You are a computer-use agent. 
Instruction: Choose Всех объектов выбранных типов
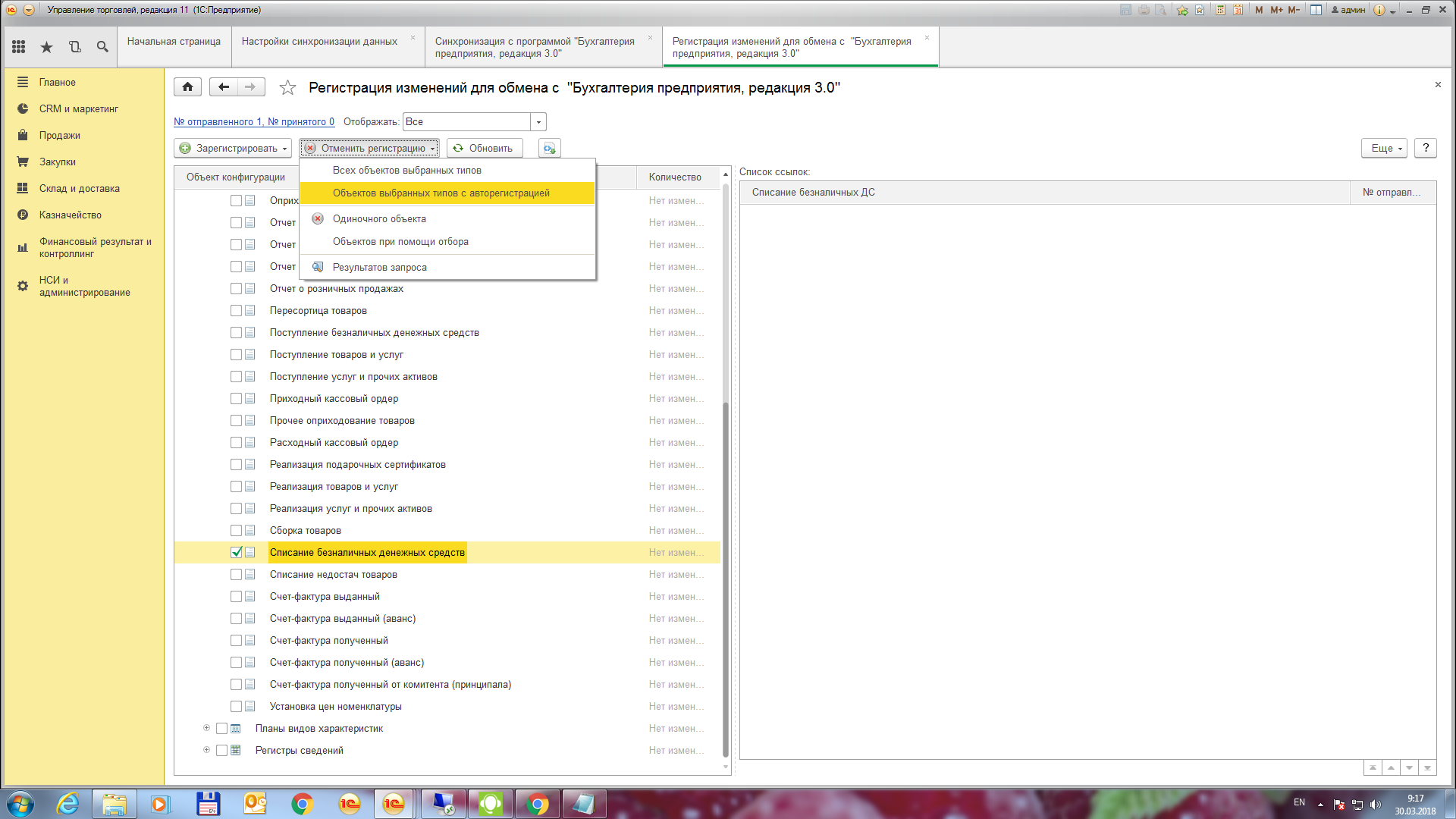tap(447, 170)
